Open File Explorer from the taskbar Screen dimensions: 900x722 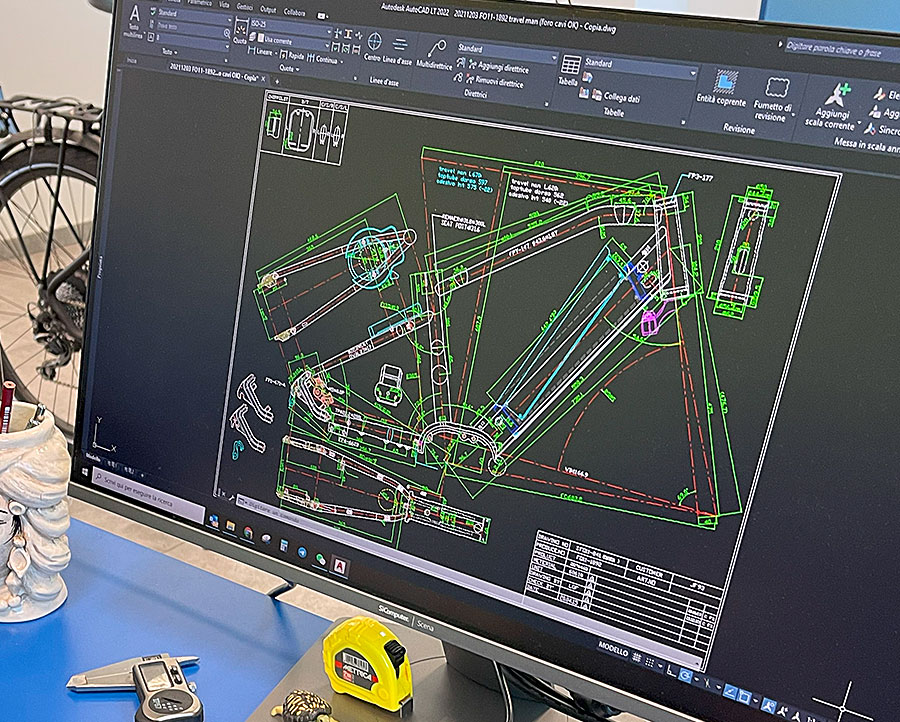point(231,525)
